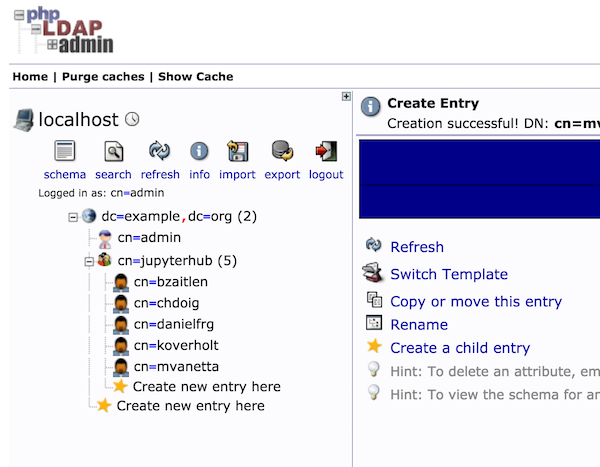Image resolution: width=600 pixels, height=467 pixels.
Task: Collapse the dc=example,dc=org tree node
Action: click(x=73, y=217)
